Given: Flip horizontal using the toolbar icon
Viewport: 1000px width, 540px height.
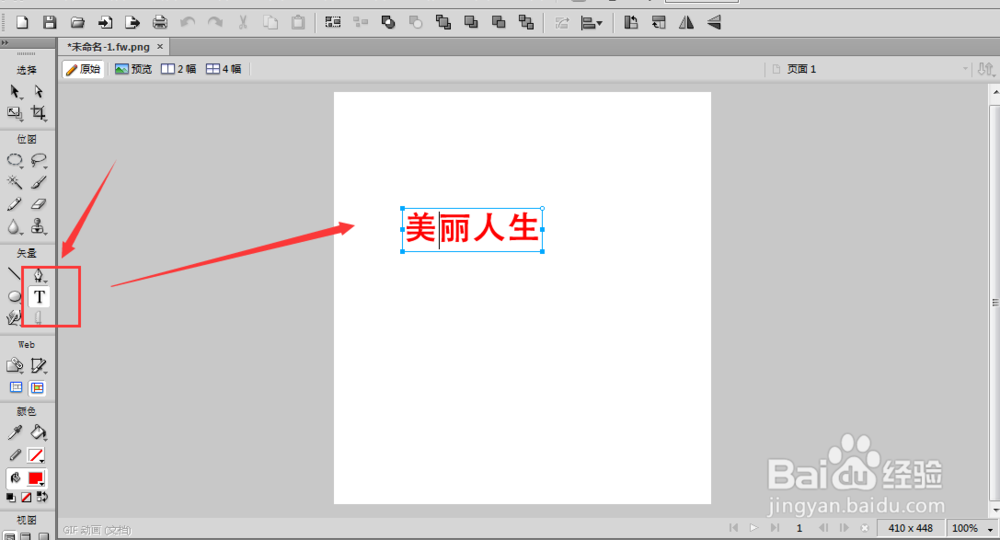Looking at the screenshot, I should [x=686, y=22].
